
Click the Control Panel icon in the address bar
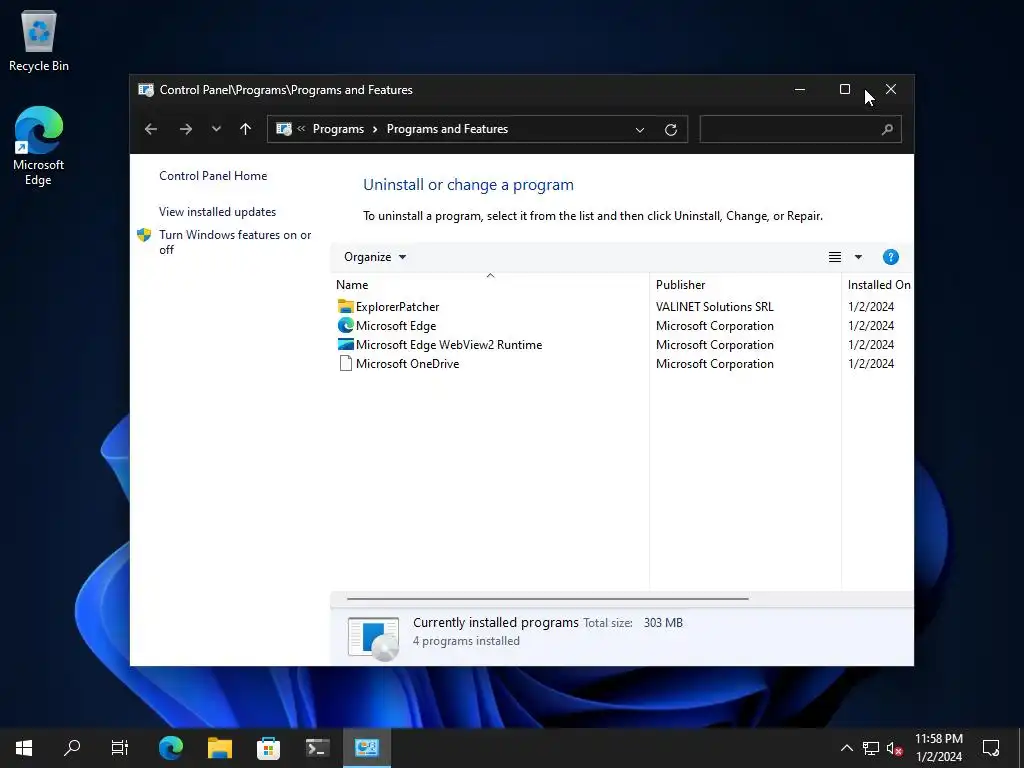283,129
